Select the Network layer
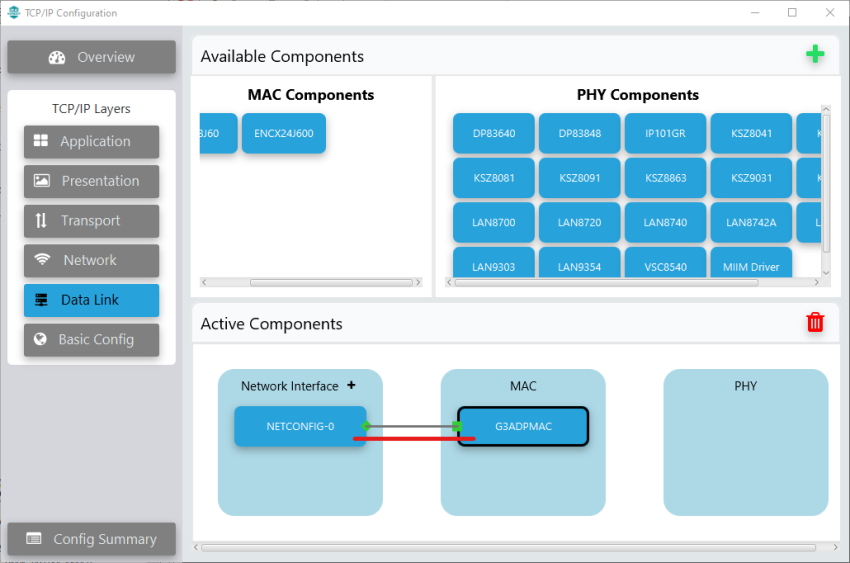The image size is (850, 563). [92, 260]
